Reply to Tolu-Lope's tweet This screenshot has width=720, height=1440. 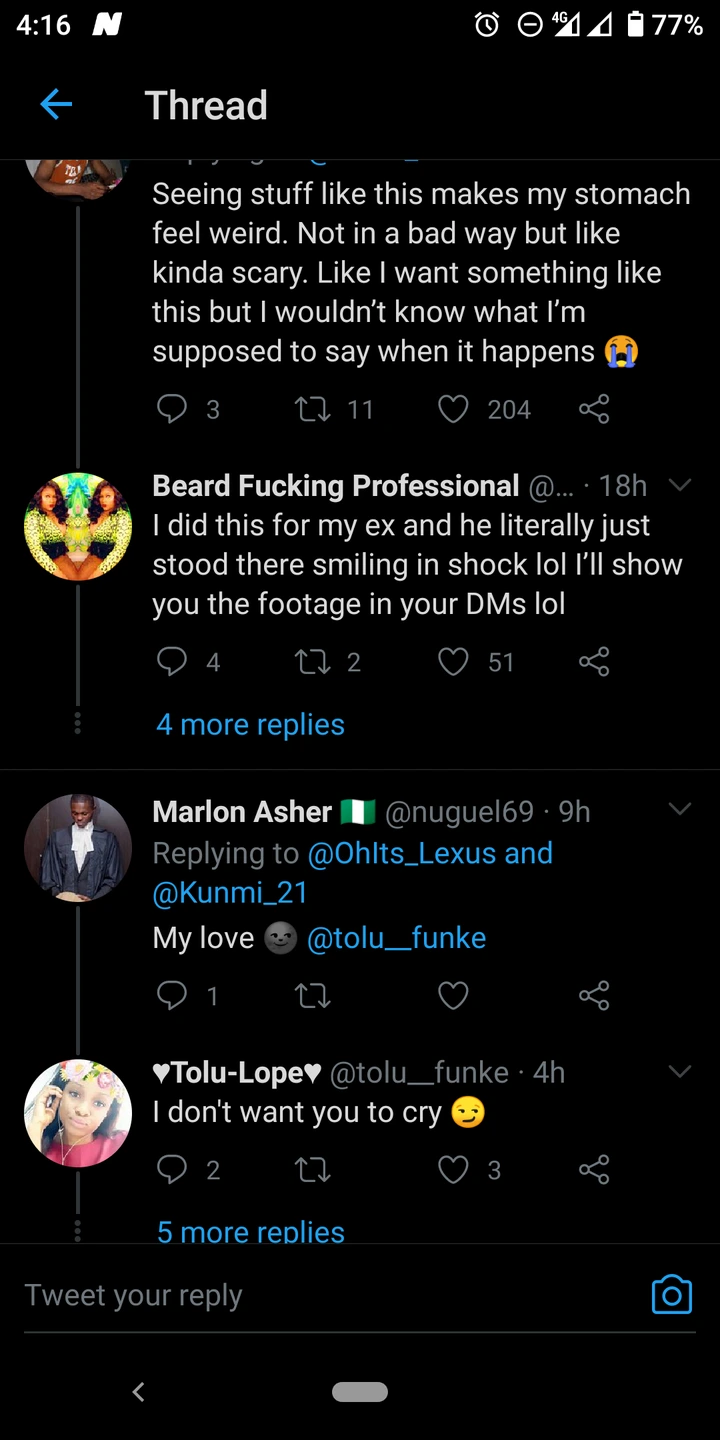pos(173,1170)
